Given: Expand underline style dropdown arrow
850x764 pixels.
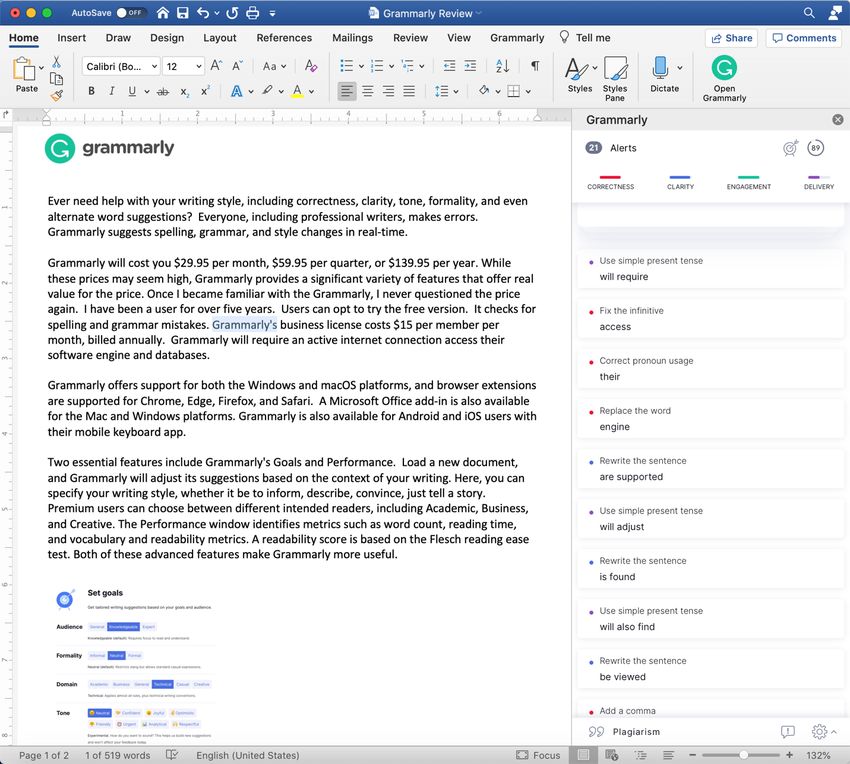Looking at the screenshot, I should coord(146,92).
